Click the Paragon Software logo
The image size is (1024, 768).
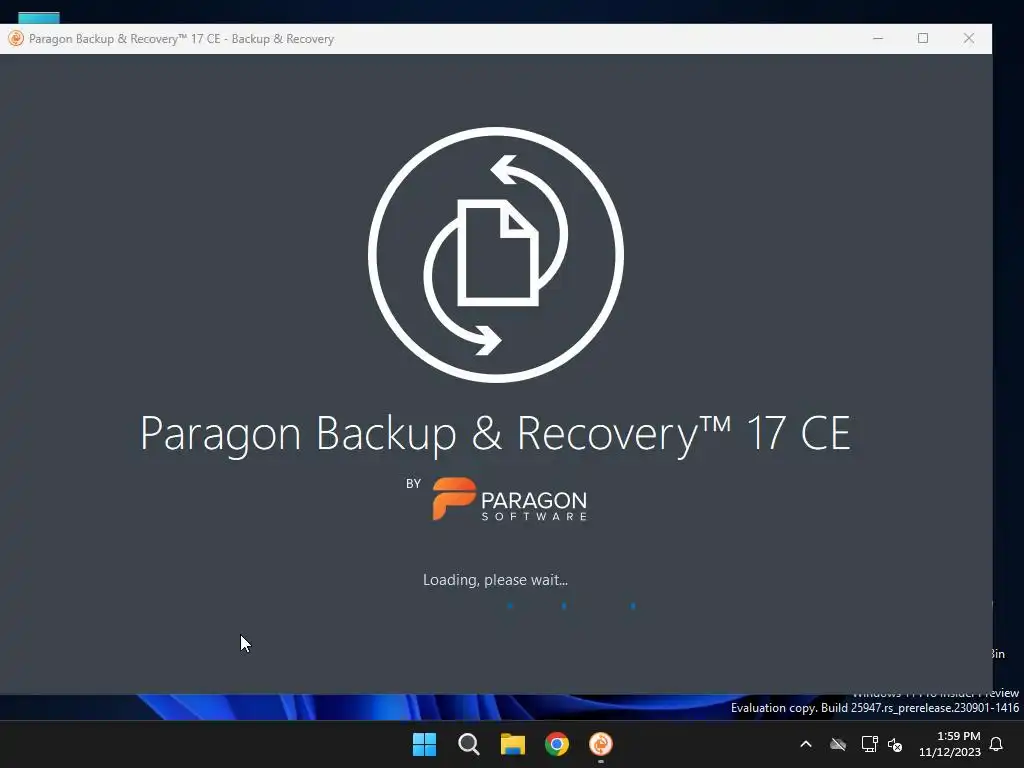click(x=509, y=500)
